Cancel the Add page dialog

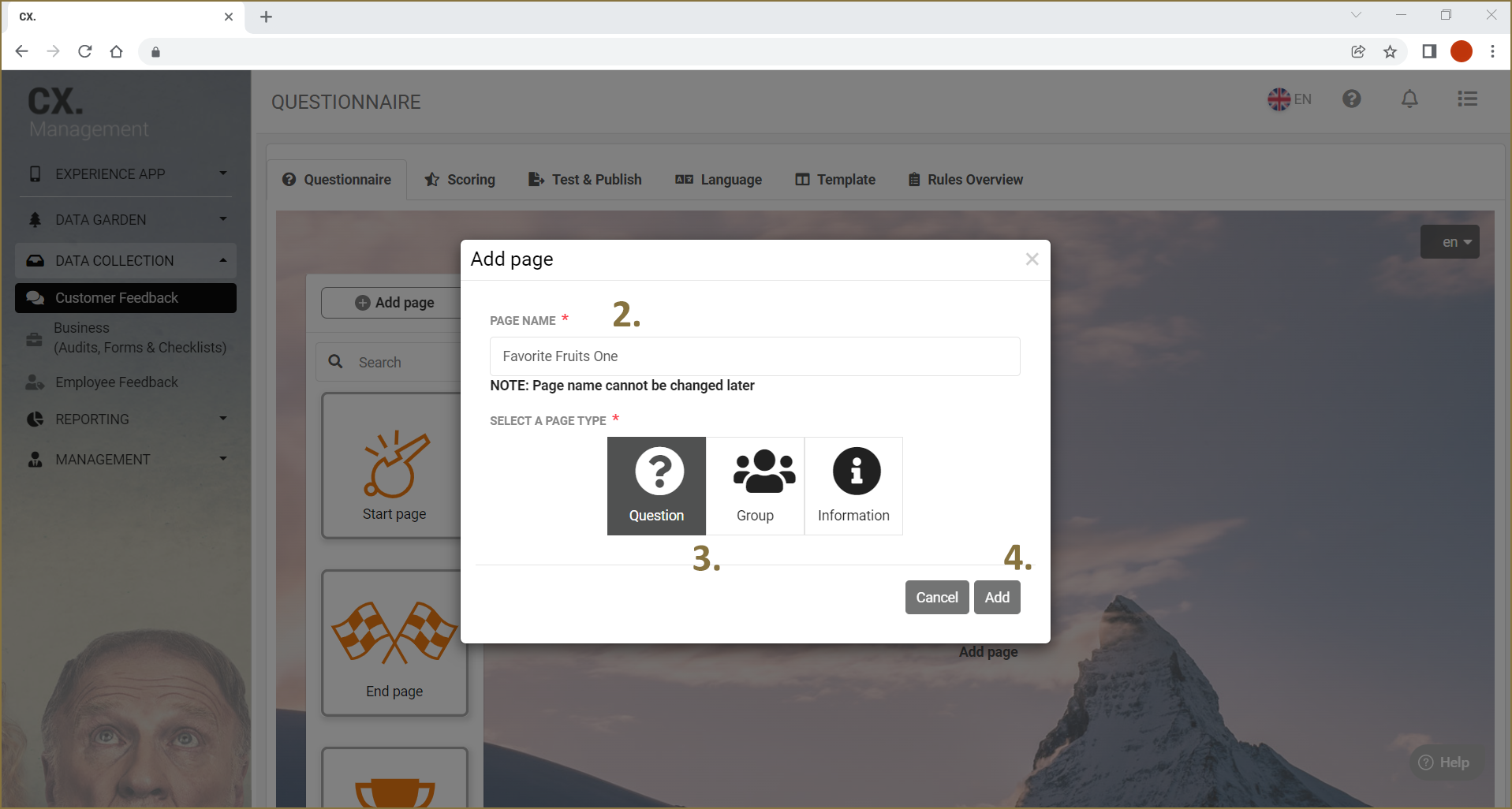[x=937, y=597]
